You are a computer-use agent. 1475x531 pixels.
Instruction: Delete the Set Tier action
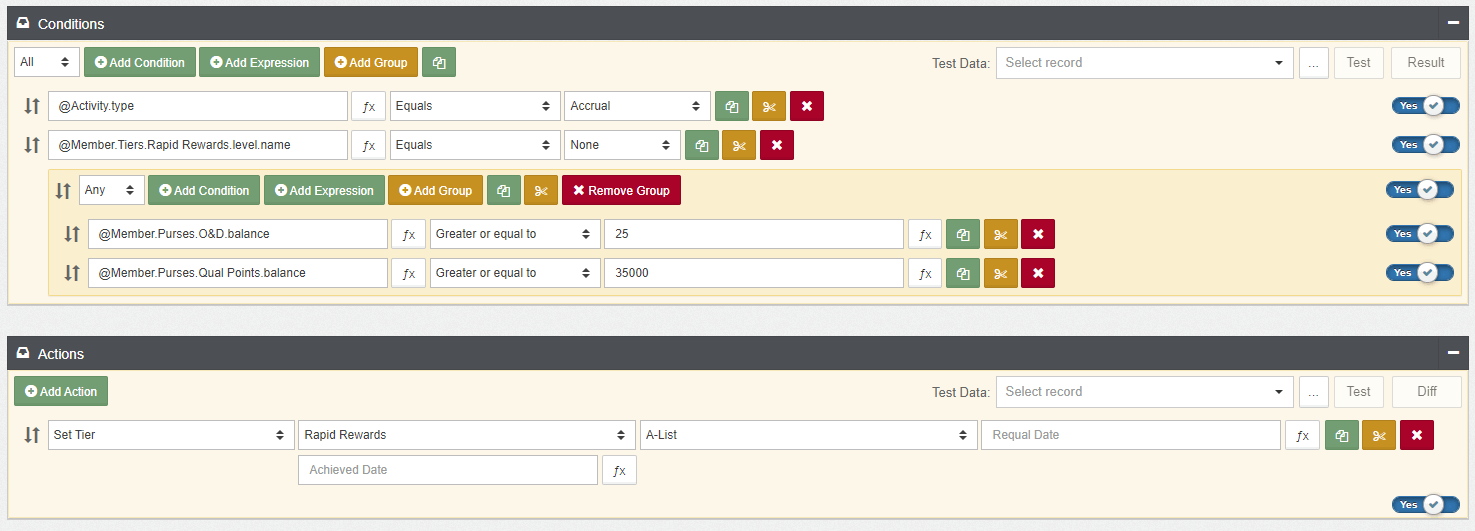point(1417,435)
